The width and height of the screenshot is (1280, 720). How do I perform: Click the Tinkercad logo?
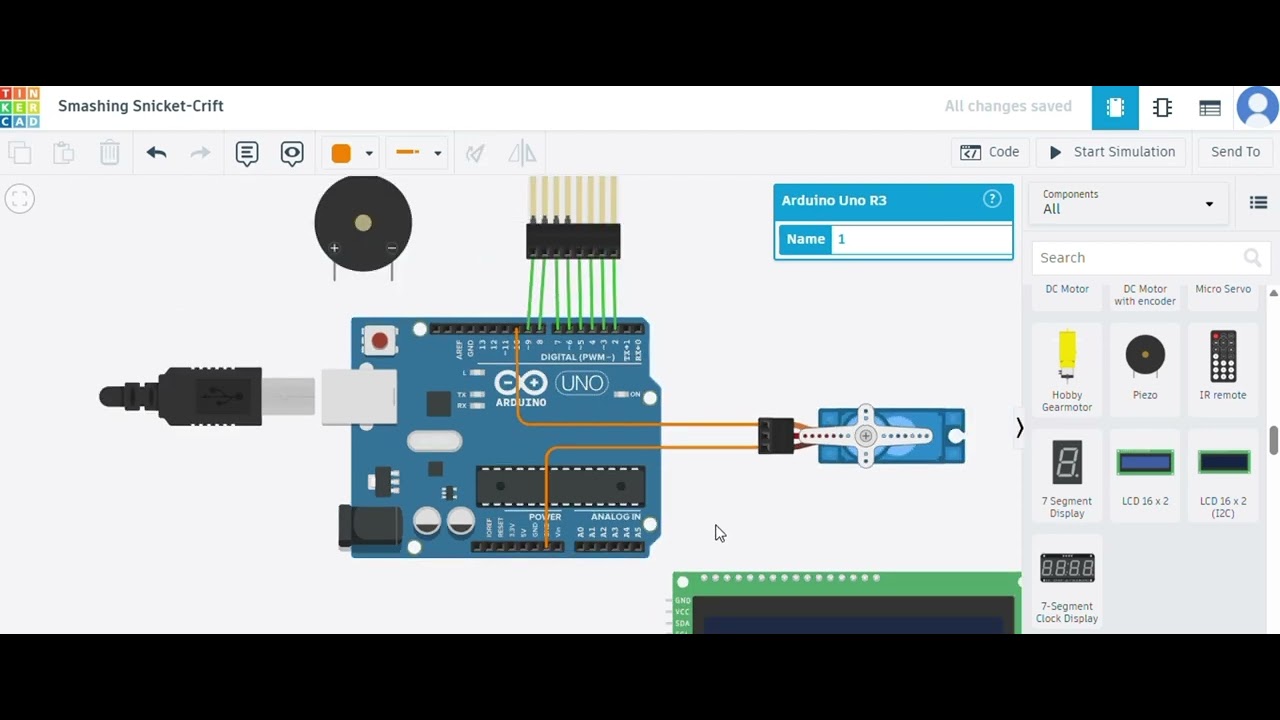coord(20,107)
